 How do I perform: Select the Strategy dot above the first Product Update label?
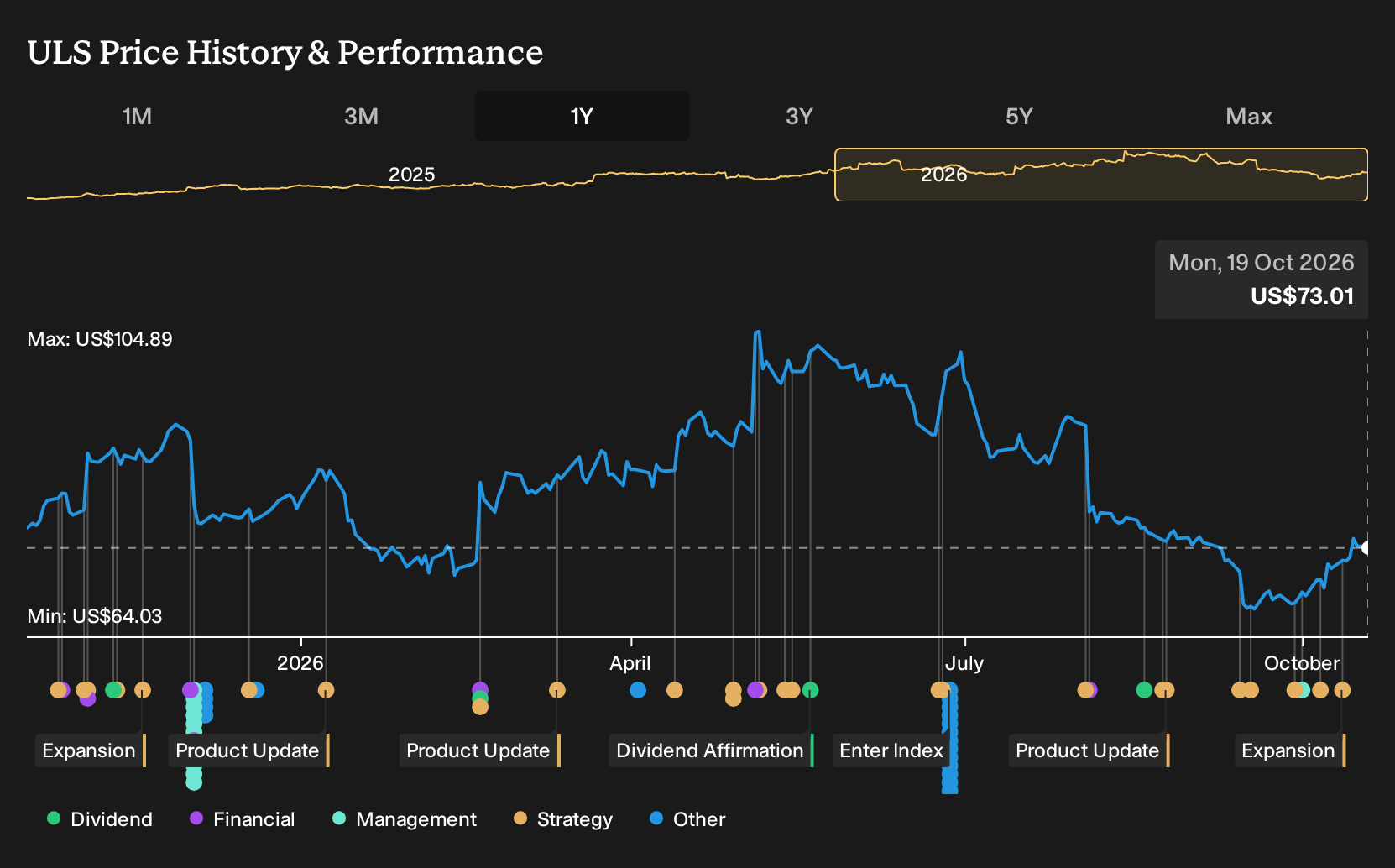click(326, 690)
